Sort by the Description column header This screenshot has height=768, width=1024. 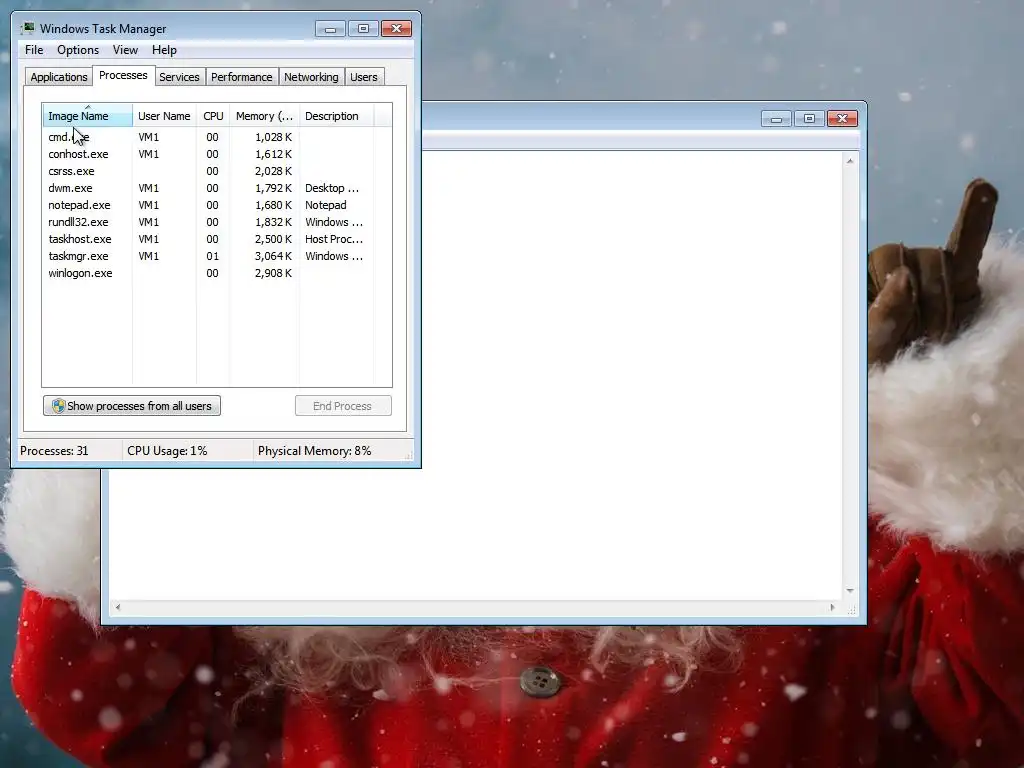click(336, 116)
